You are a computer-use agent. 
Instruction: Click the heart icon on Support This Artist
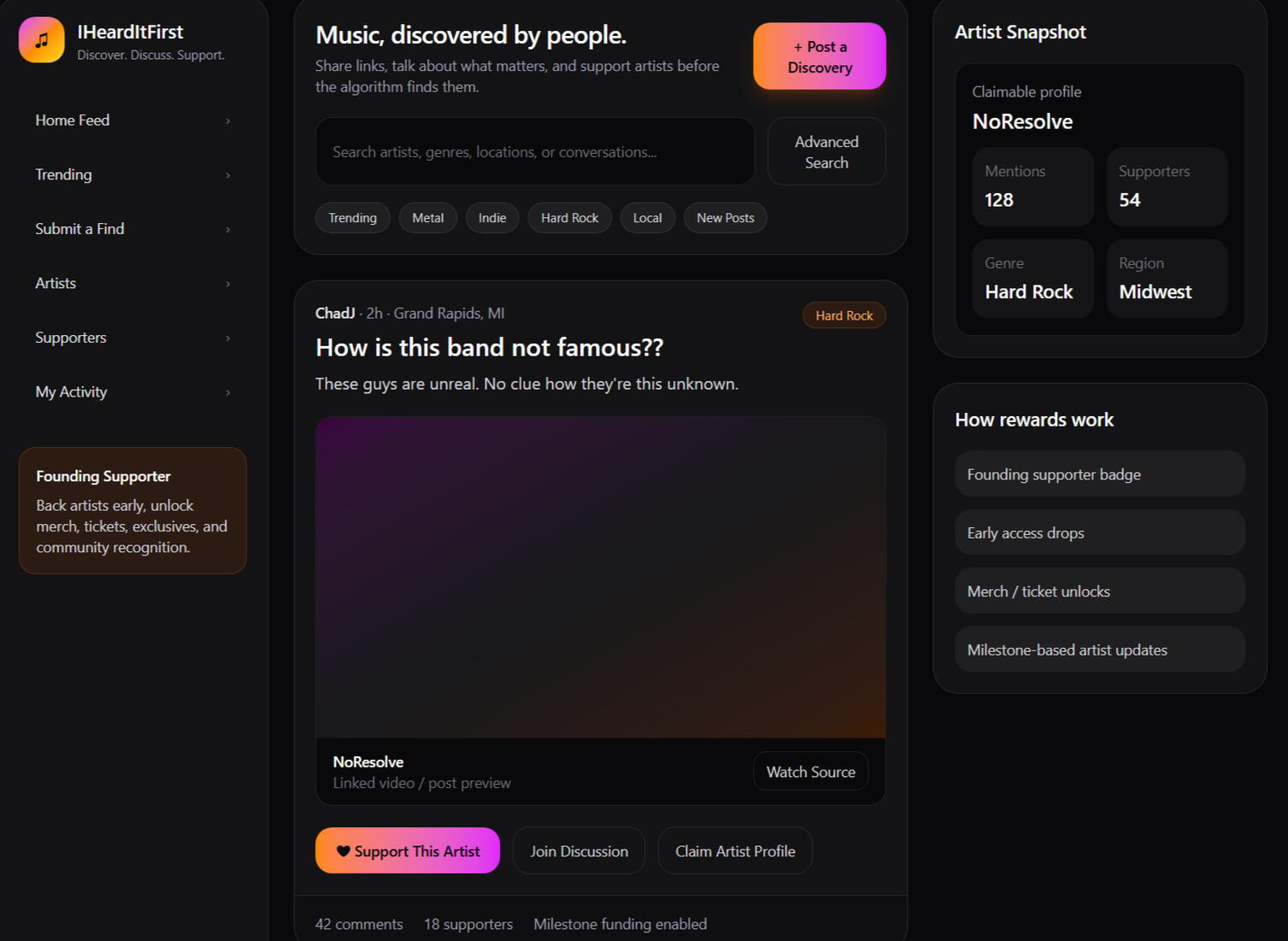(x=343, y=851)
